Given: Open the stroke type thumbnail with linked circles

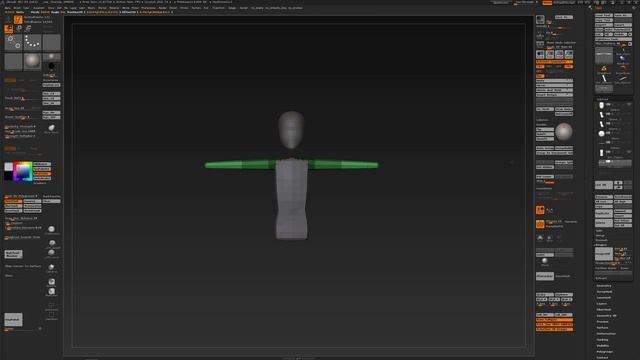Looking at the screenshot, I should 13,42.
